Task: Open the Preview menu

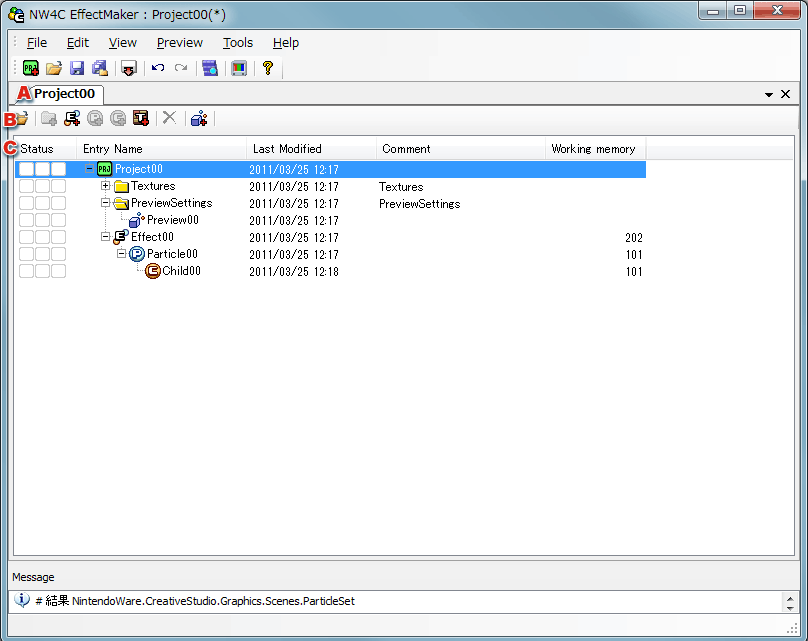Action: point(179,43)
